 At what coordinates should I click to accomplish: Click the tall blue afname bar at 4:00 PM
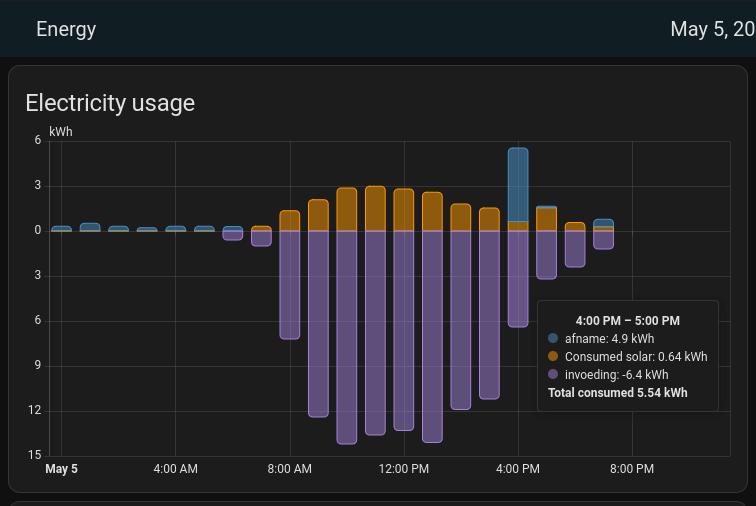pyautogui.click(x=518, y=185)
